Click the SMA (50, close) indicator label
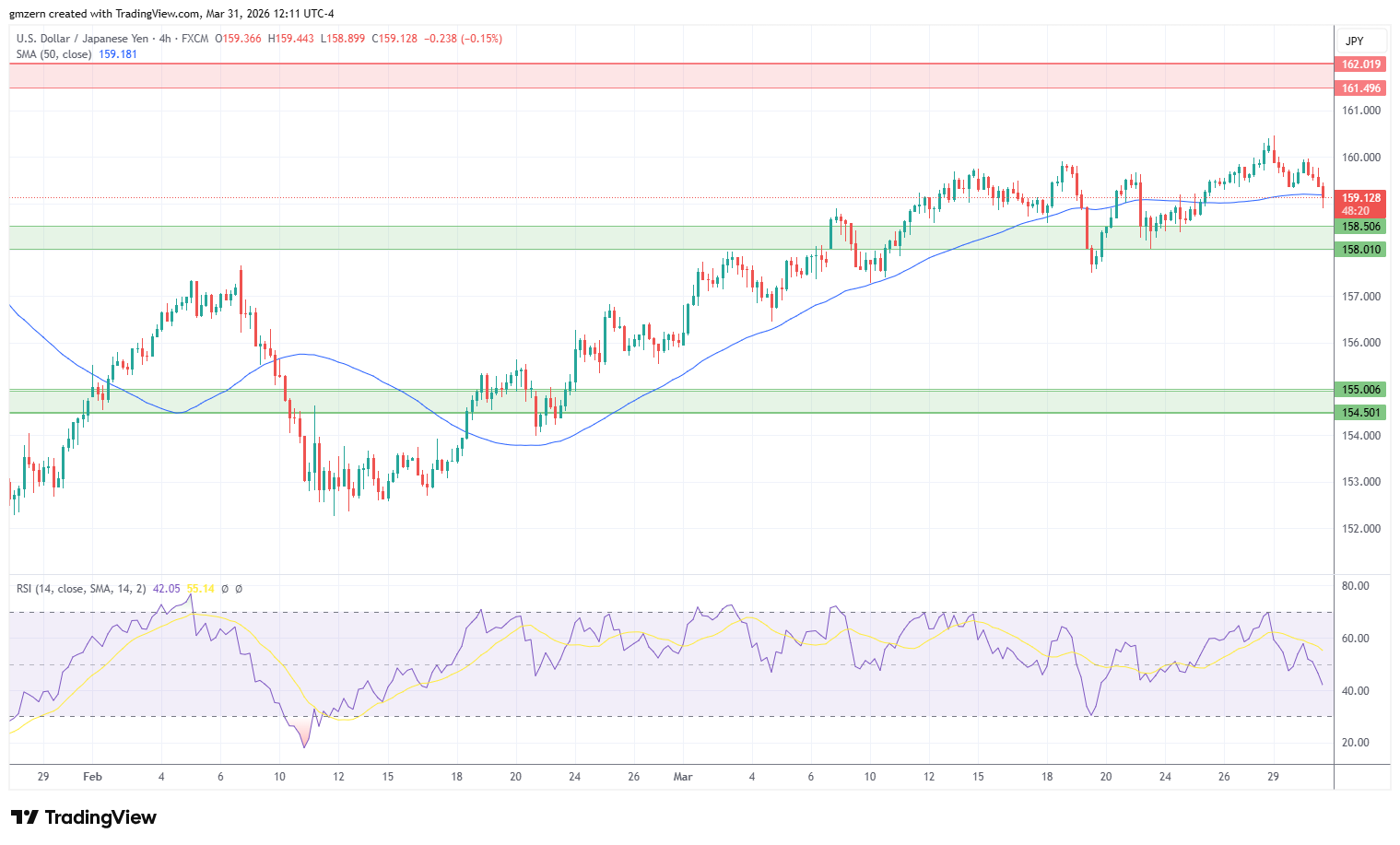Image resolution: width=1400 pixels, height=845 pixels. click(x=53, y=54)
